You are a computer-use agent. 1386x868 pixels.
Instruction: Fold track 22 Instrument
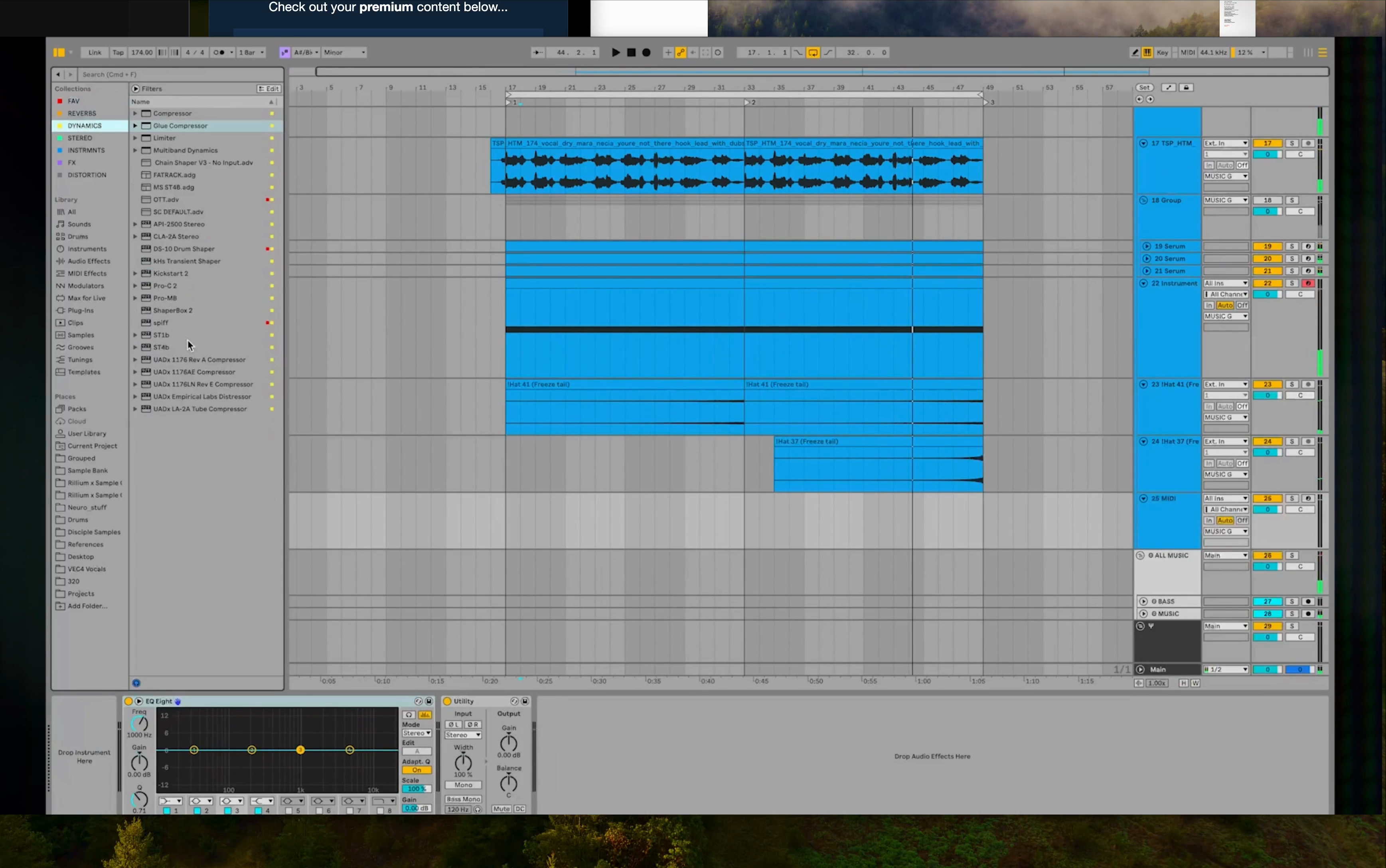click(x=1143, y=283)
